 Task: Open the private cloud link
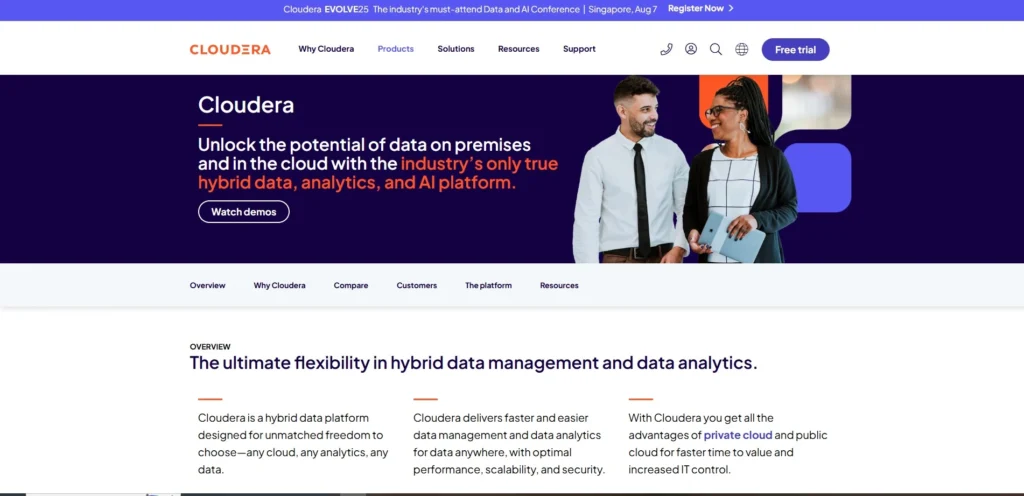pos(738,435)
